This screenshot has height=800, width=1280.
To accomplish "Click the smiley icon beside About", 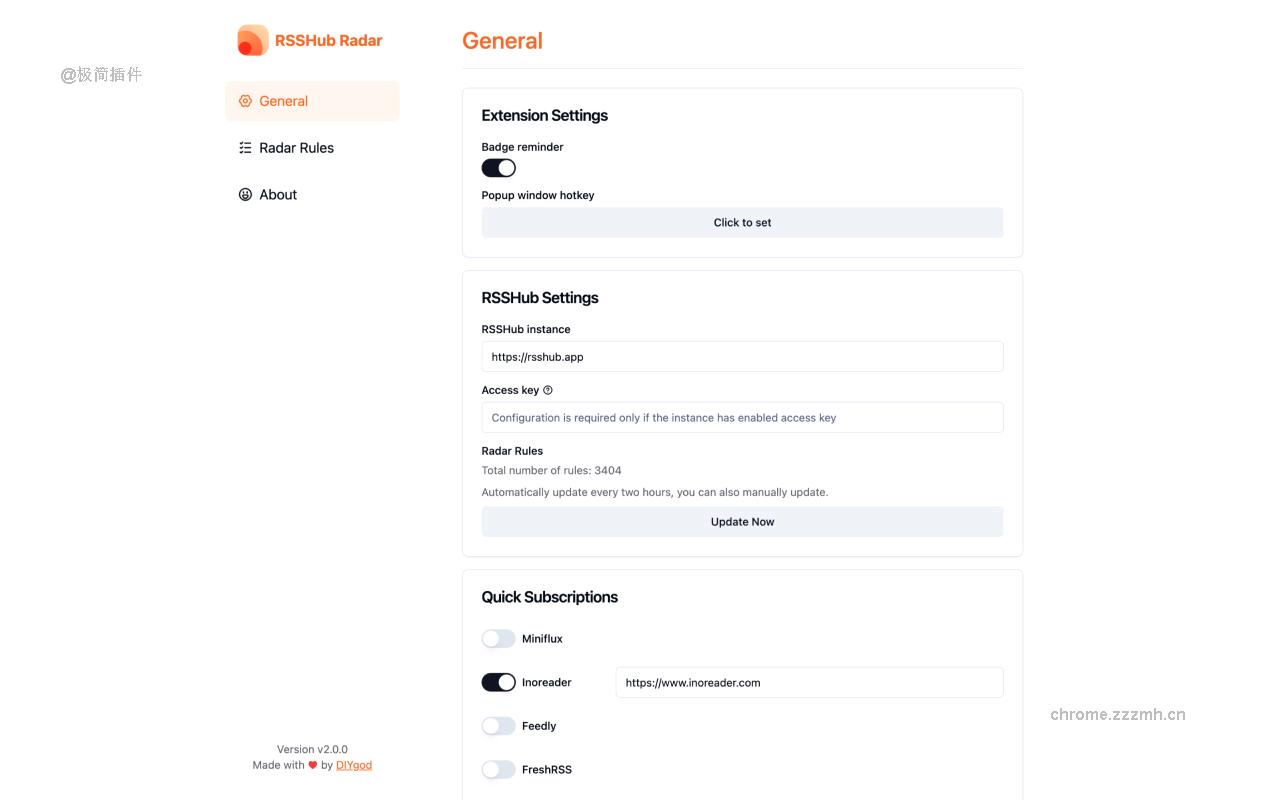I will pyautogui.click(x=245, y=195).
